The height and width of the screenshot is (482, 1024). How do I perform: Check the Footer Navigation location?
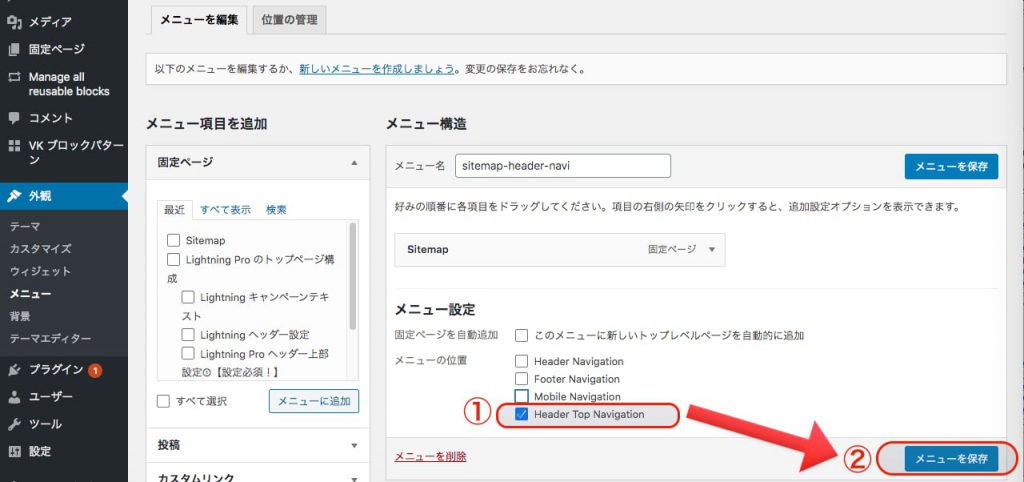[x=521, y=379]
